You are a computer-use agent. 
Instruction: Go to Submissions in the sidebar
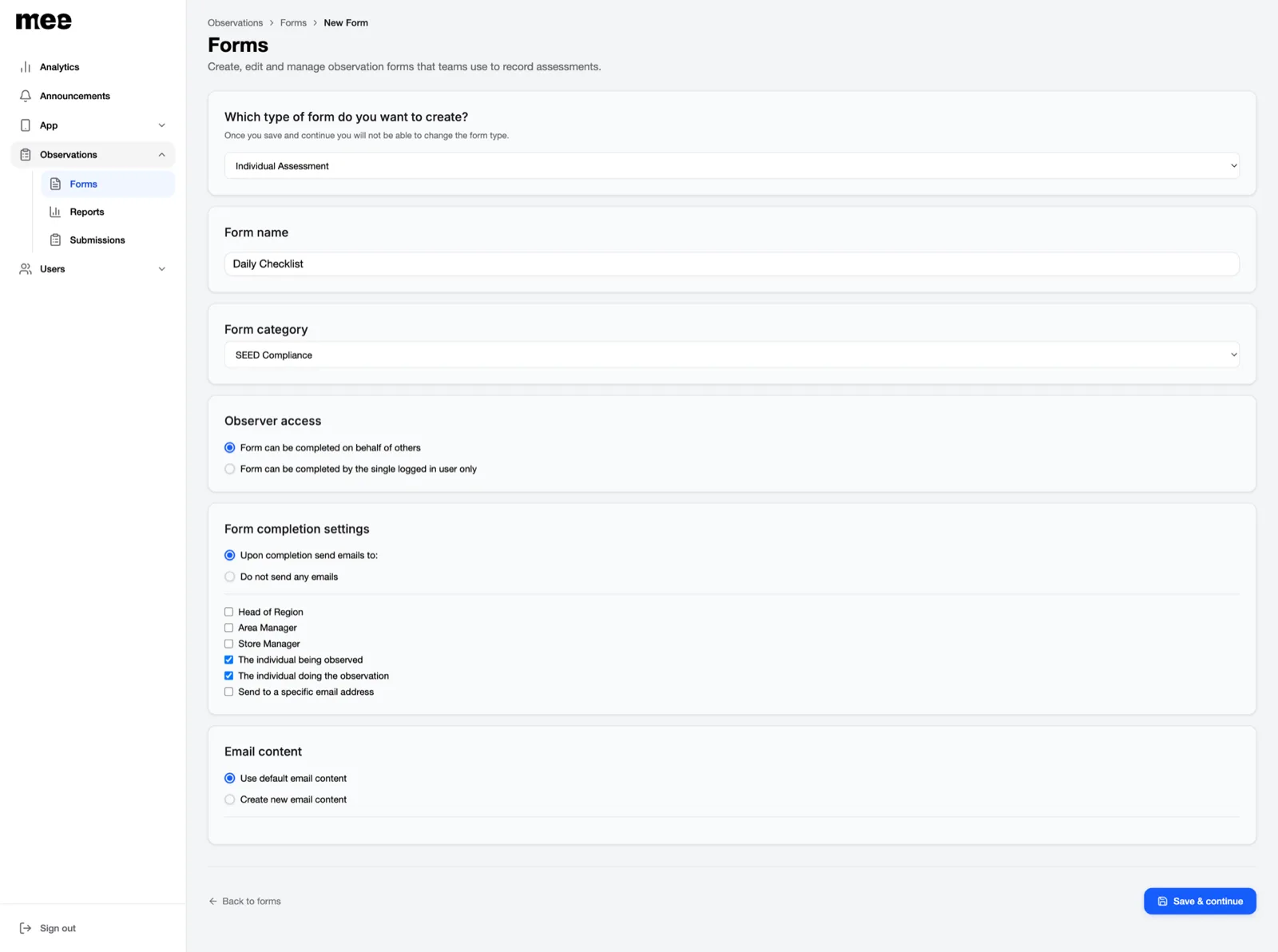(108, 240)
